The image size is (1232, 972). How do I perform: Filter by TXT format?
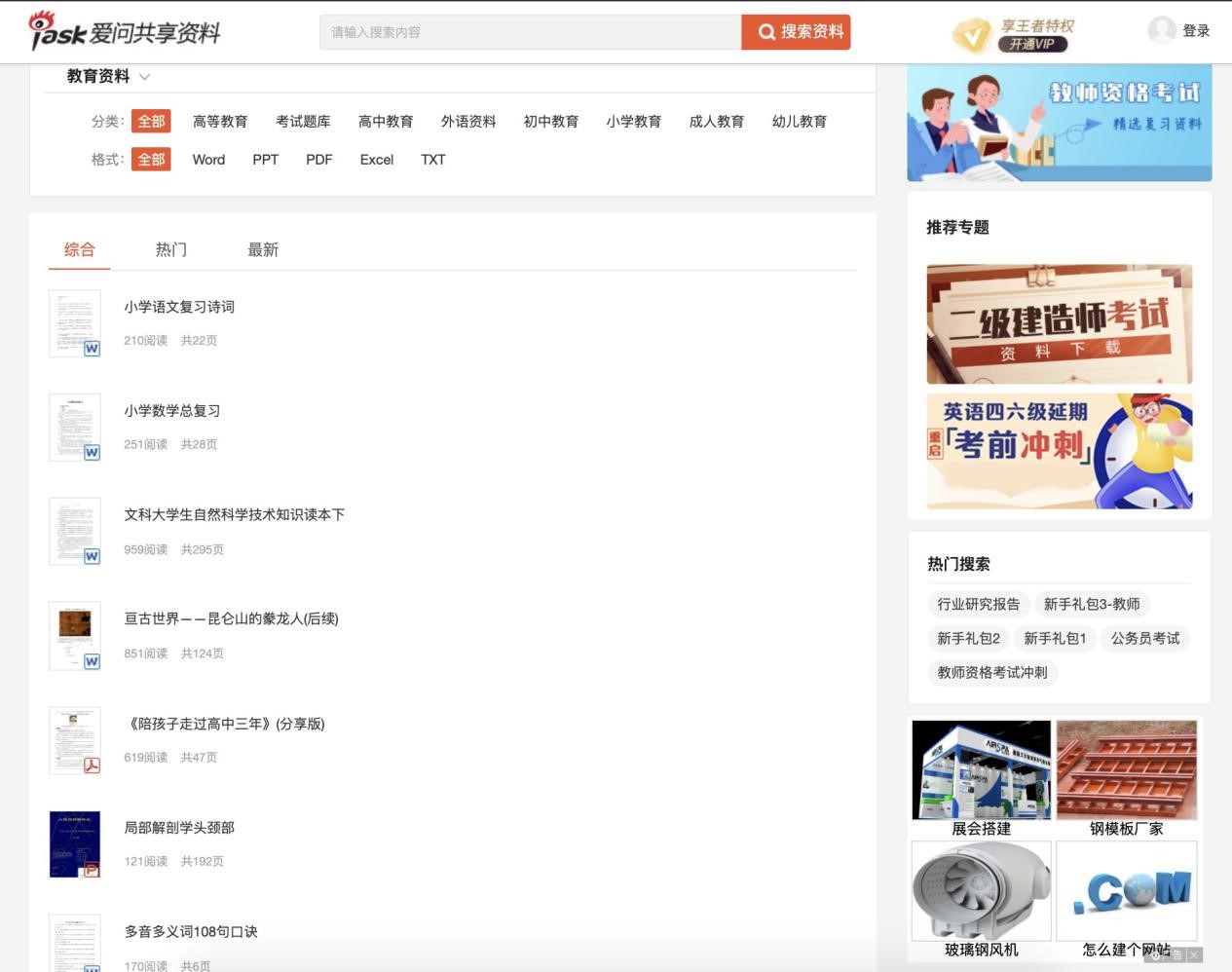[433, 160]
